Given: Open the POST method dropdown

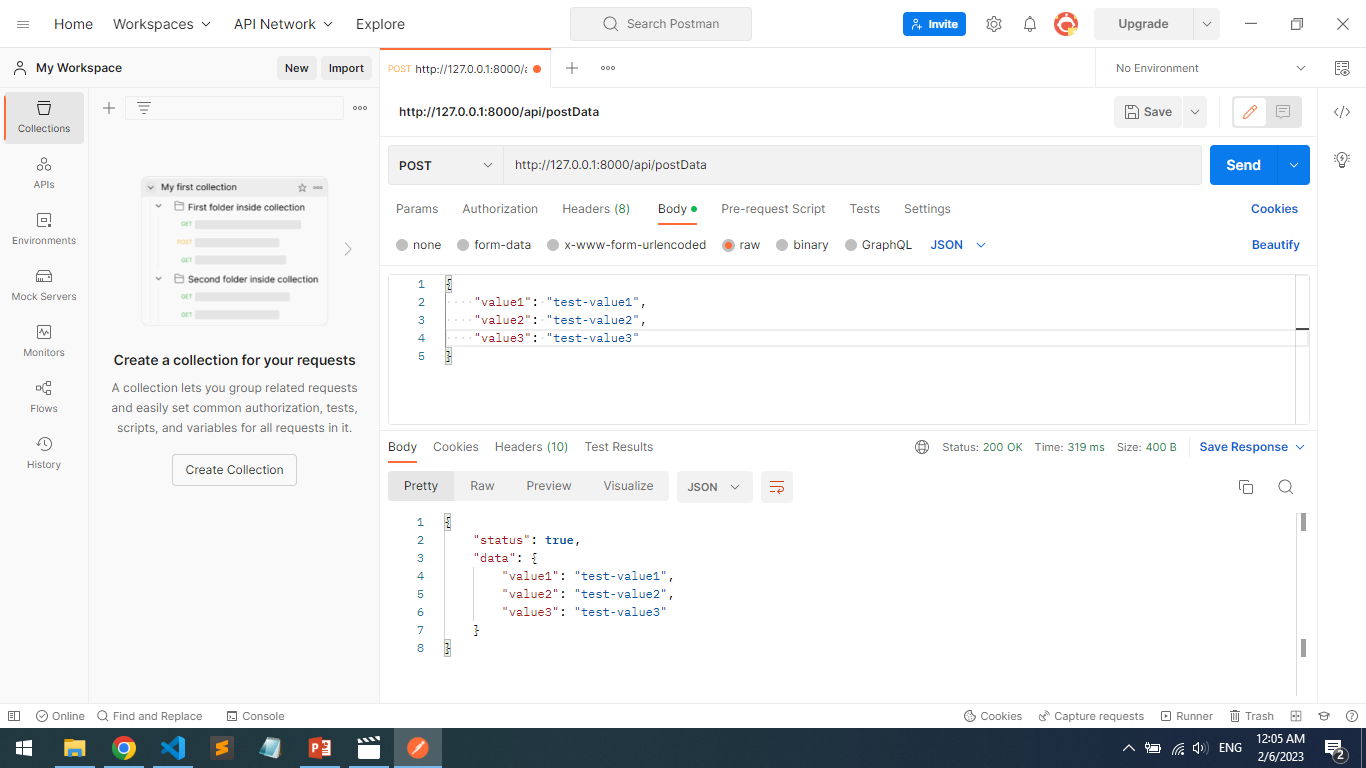Looking at the screenshot, I should [446, 165].
